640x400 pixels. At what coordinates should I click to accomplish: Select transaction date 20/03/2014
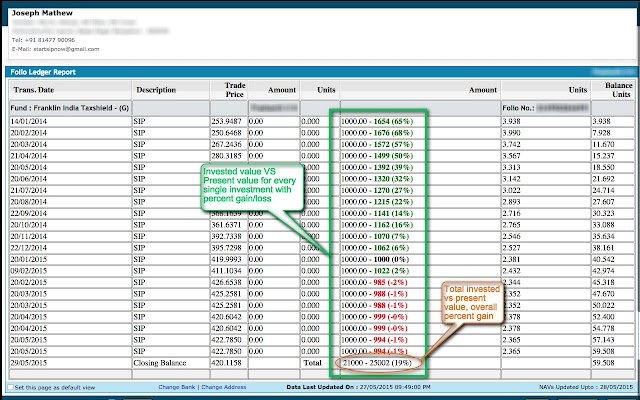click(x=29, y=144)
